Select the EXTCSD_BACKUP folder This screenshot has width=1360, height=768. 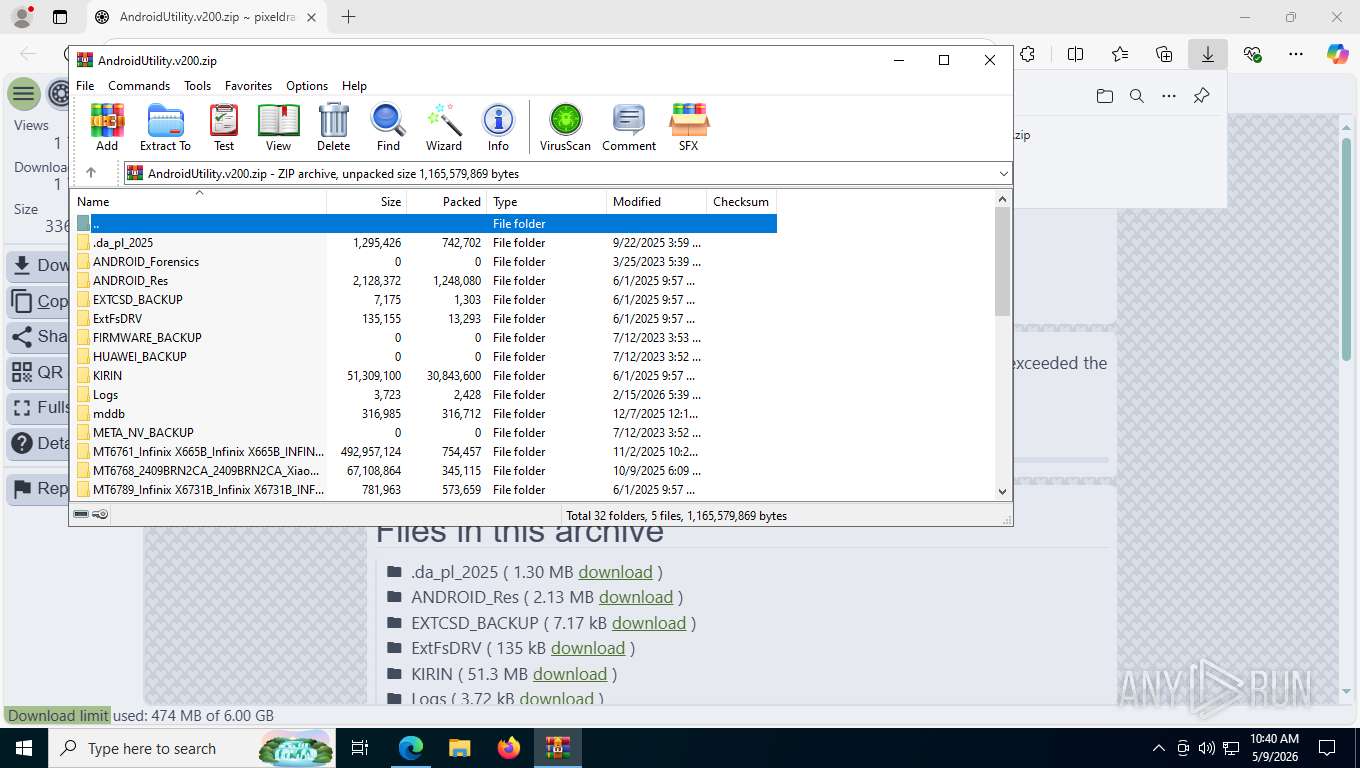click(425, 300)
